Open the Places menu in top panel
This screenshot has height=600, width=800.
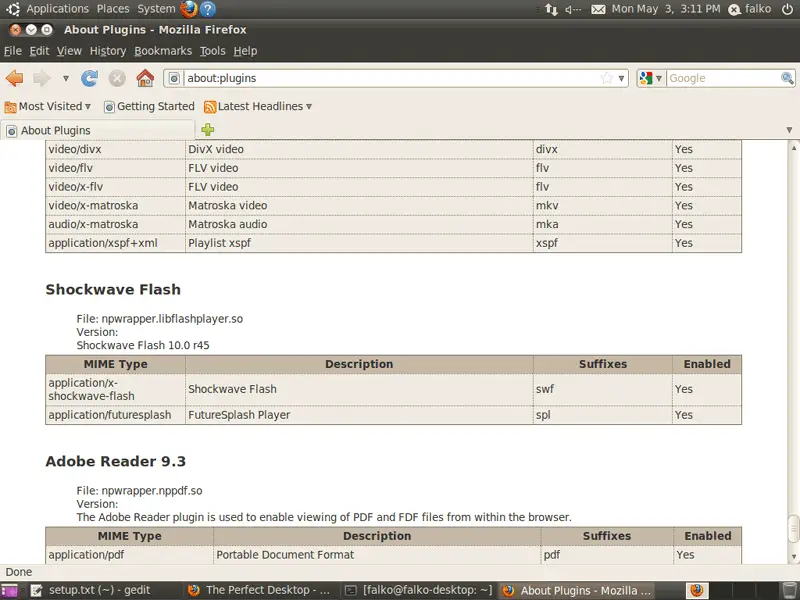click(113, 9)
